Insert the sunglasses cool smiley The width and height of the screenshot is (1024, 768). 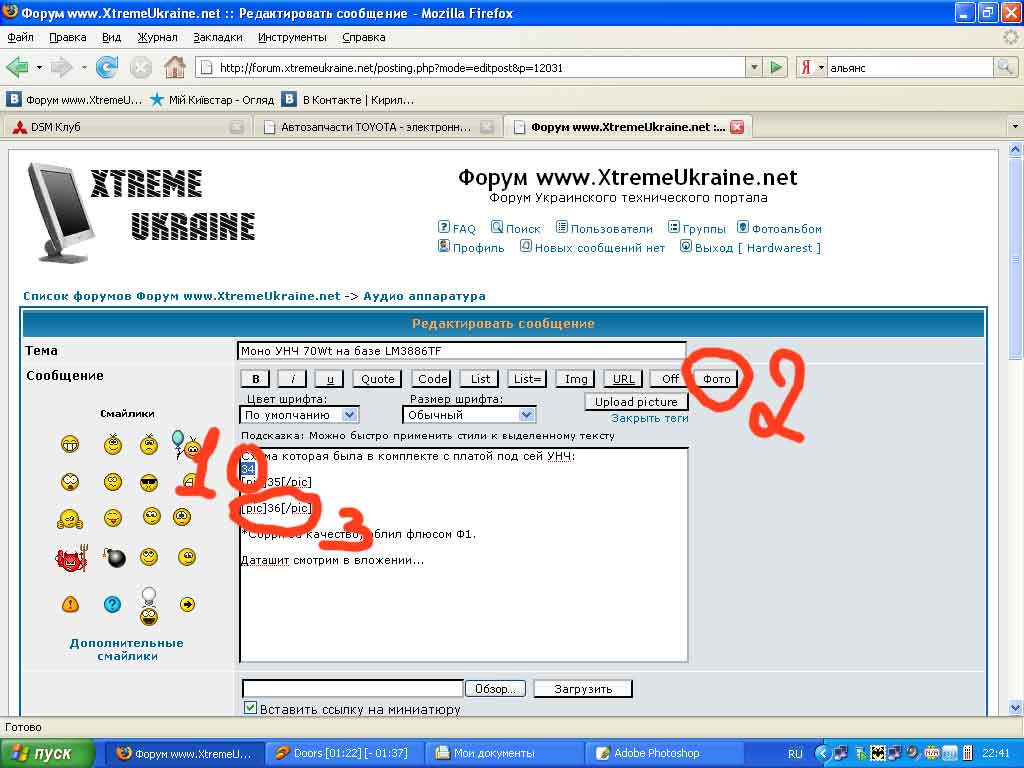[x=149, y=483]
